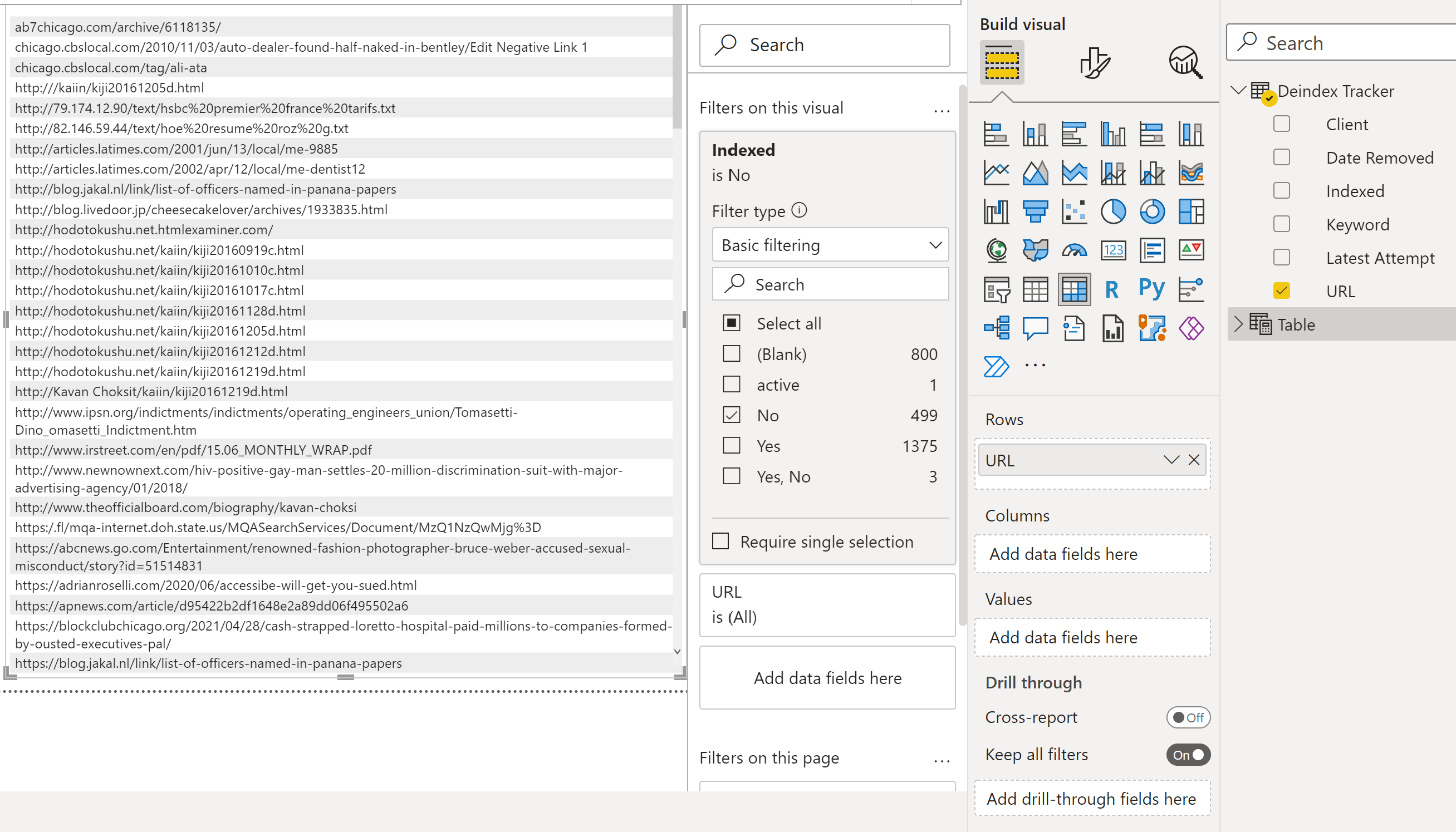Select the KPI visual icon
This screenshot has width=1456, height=832.
(1192, 250)
